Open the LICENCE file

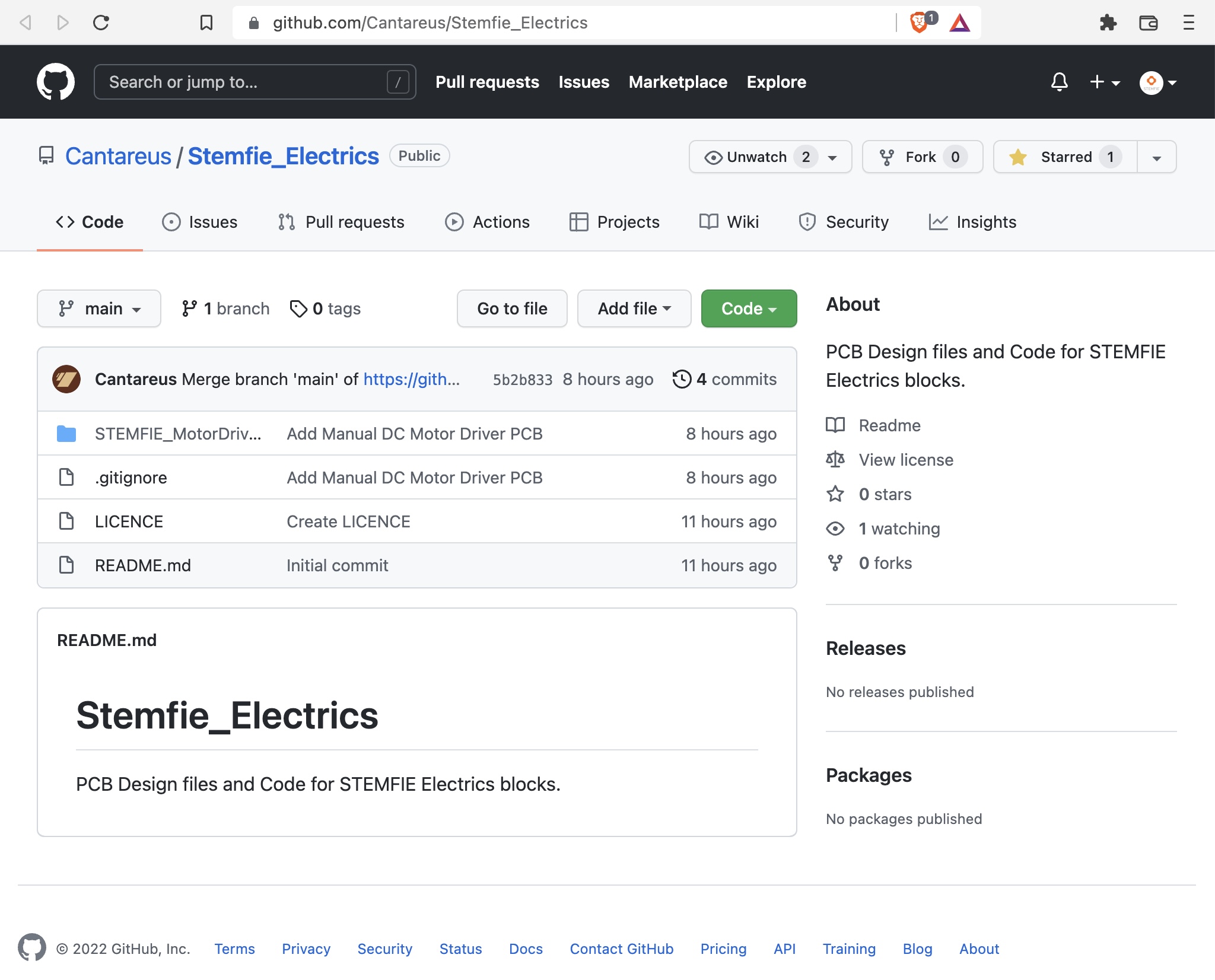point(129,521)
